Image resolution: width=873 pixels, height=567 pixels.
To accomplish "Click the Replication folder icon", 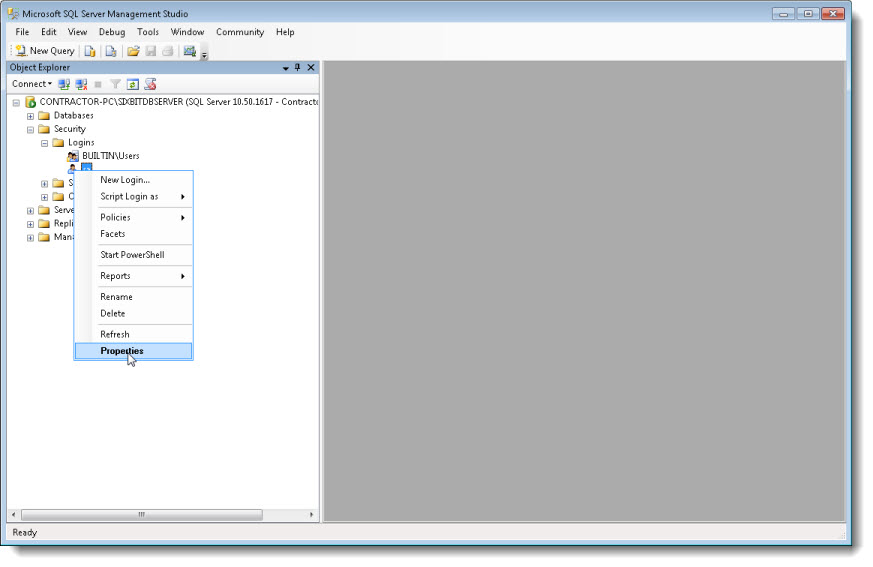I will click(44, 224).
